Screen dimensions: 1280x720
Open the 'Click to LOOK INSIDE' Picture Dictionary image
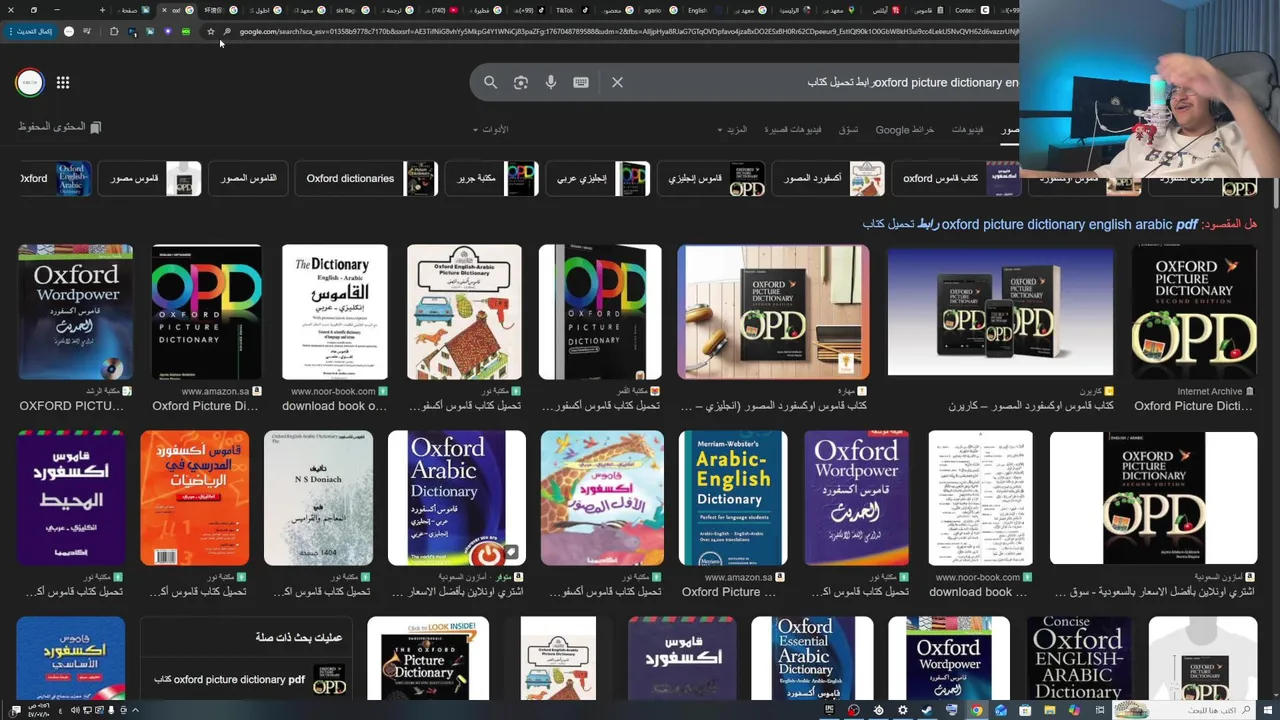pos(428,658)
